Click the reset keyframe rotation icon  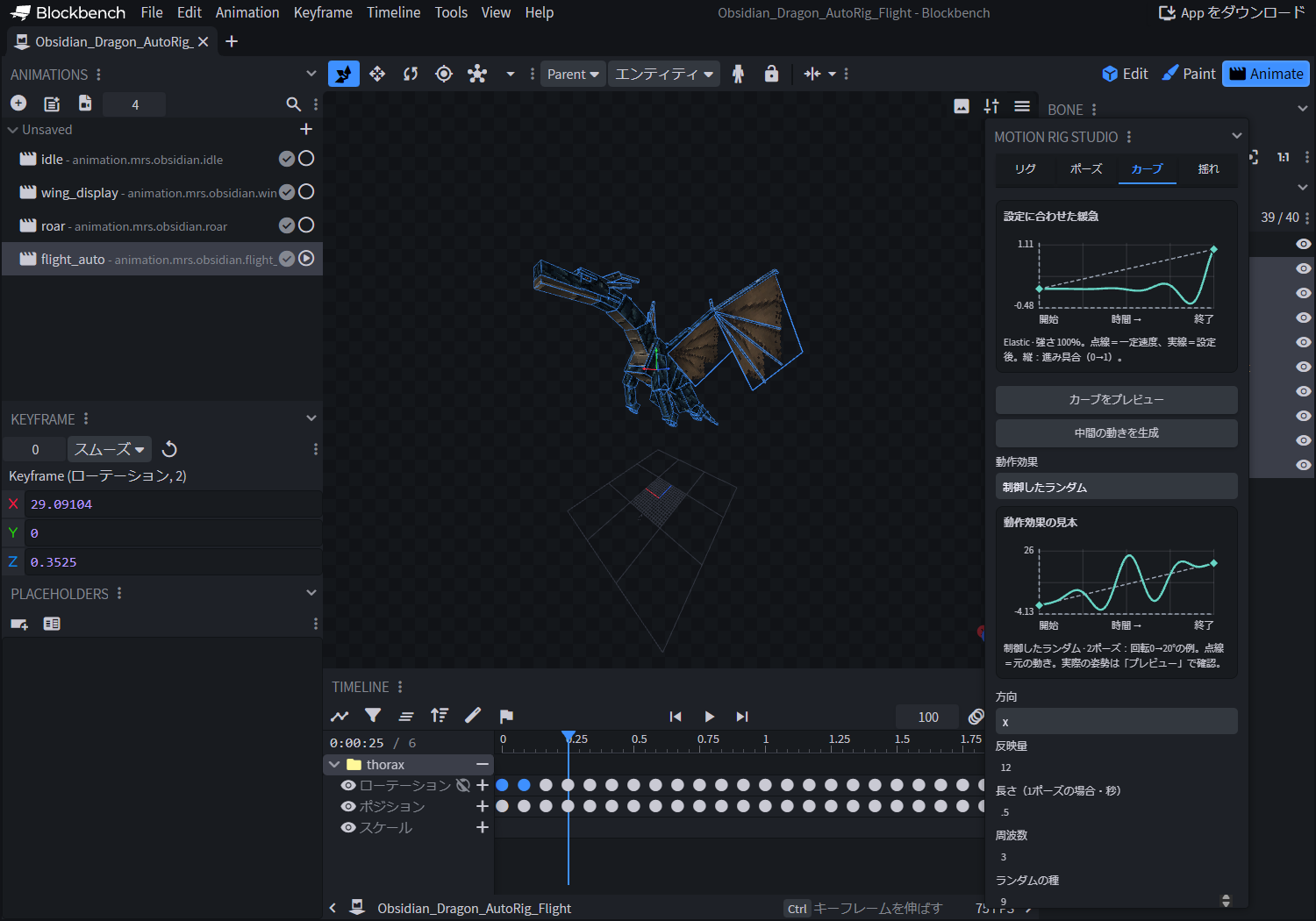[x=170, y=449]
